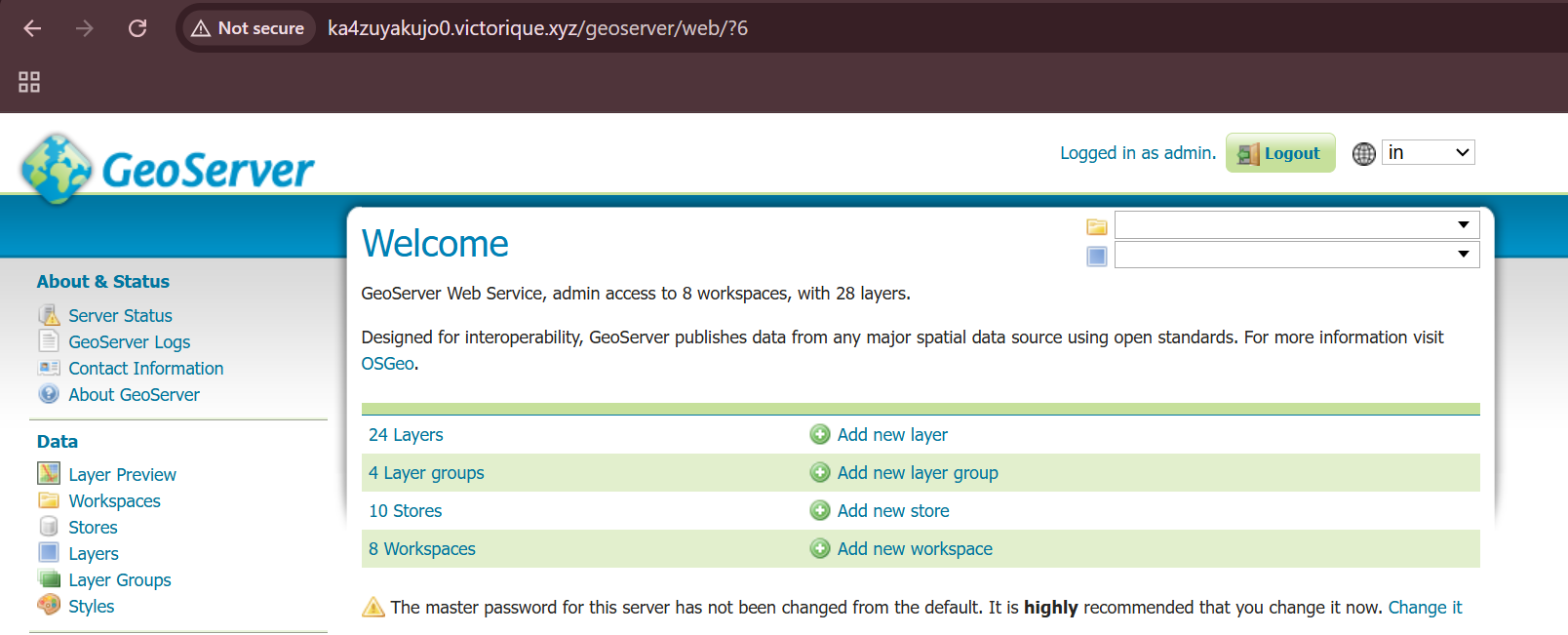
Task: Click the Styles palette icon
Action: pos(49,606)
